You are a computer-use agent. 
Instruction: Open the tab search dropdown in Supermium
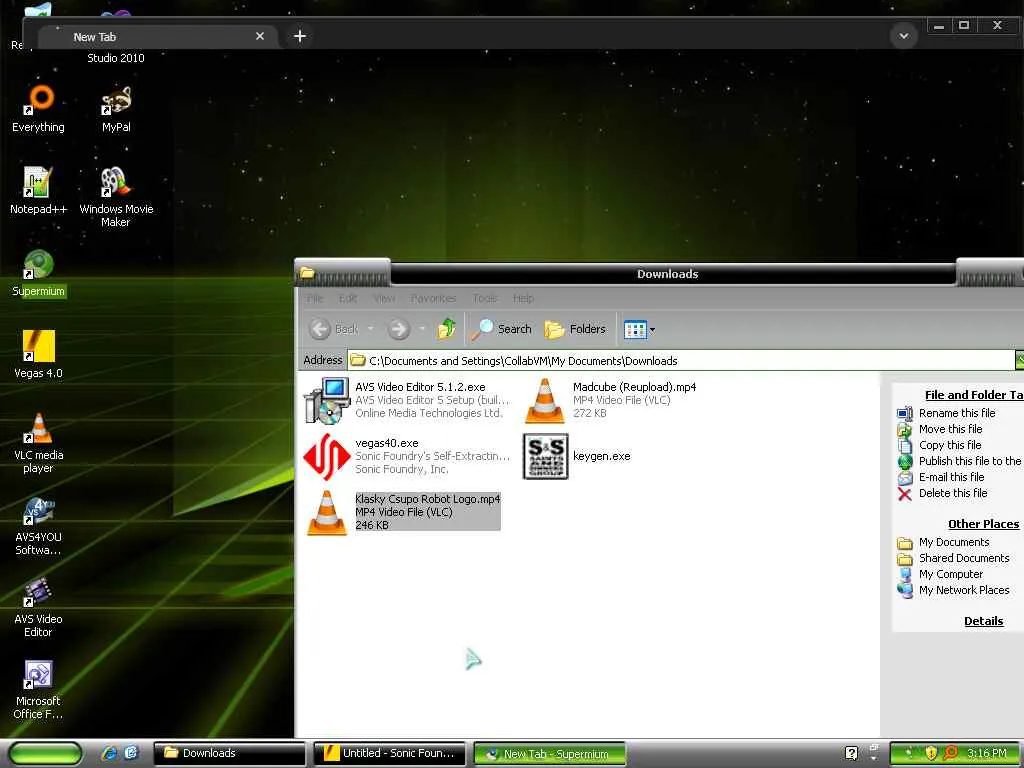[x=904, y=36]
